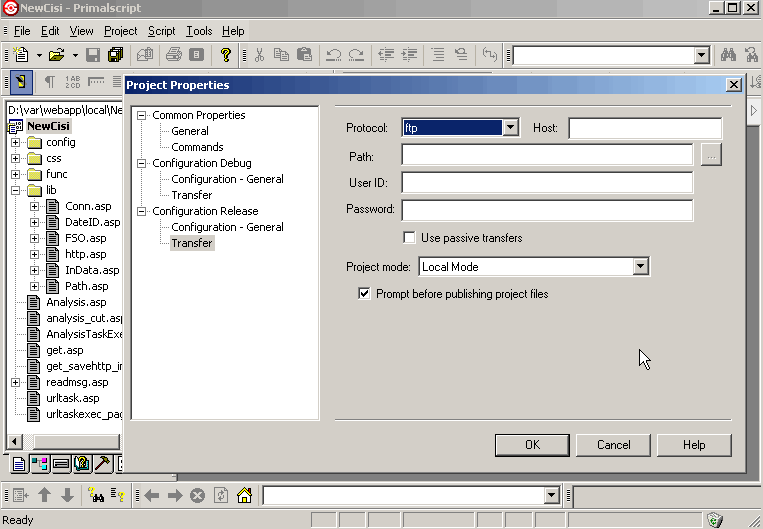Click the Open folder toolbar icon
The width and height of the screenshot is (763, 529).
[57, 55]
